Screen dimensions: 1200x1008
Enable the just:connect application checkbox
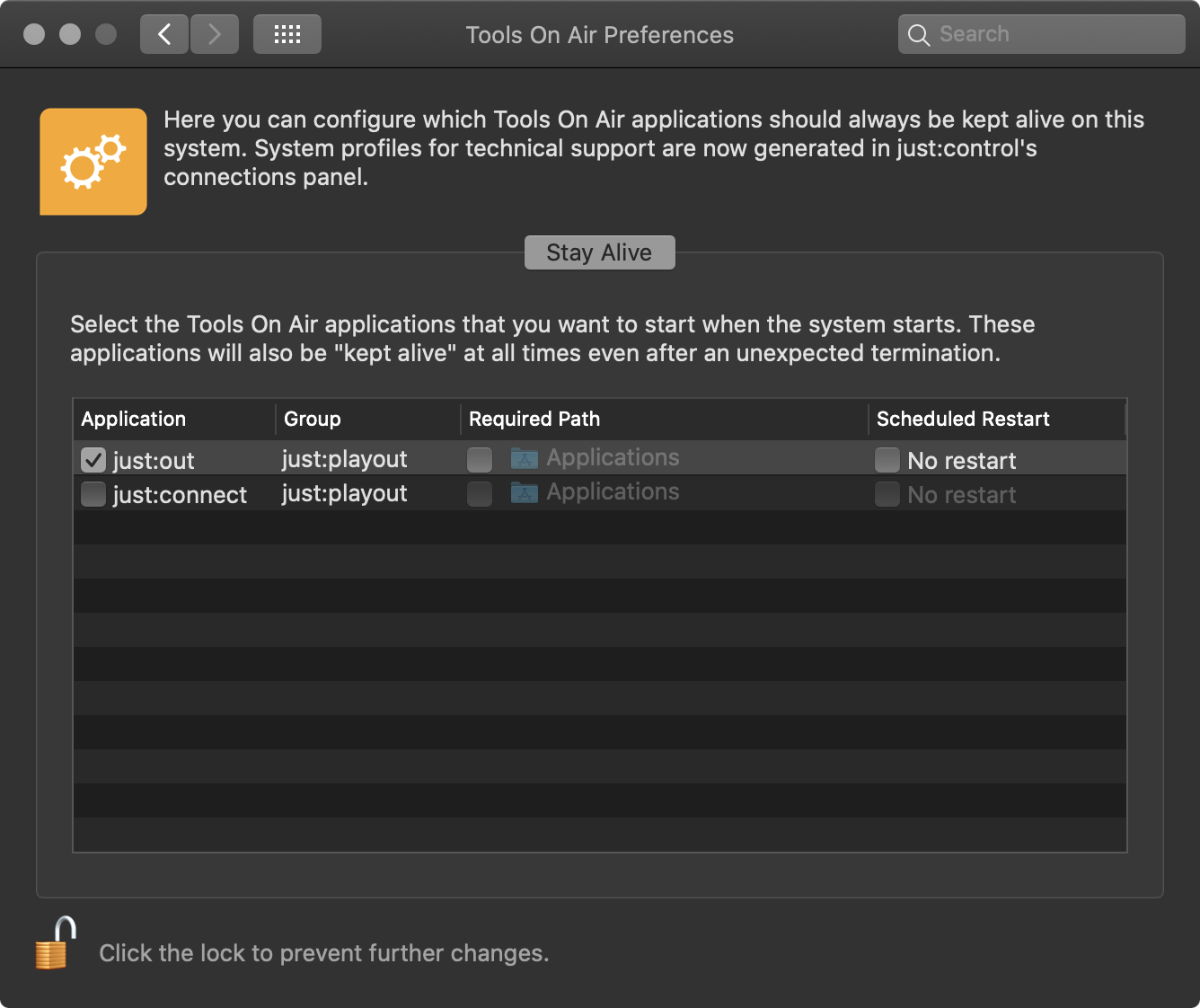[93, 494]
